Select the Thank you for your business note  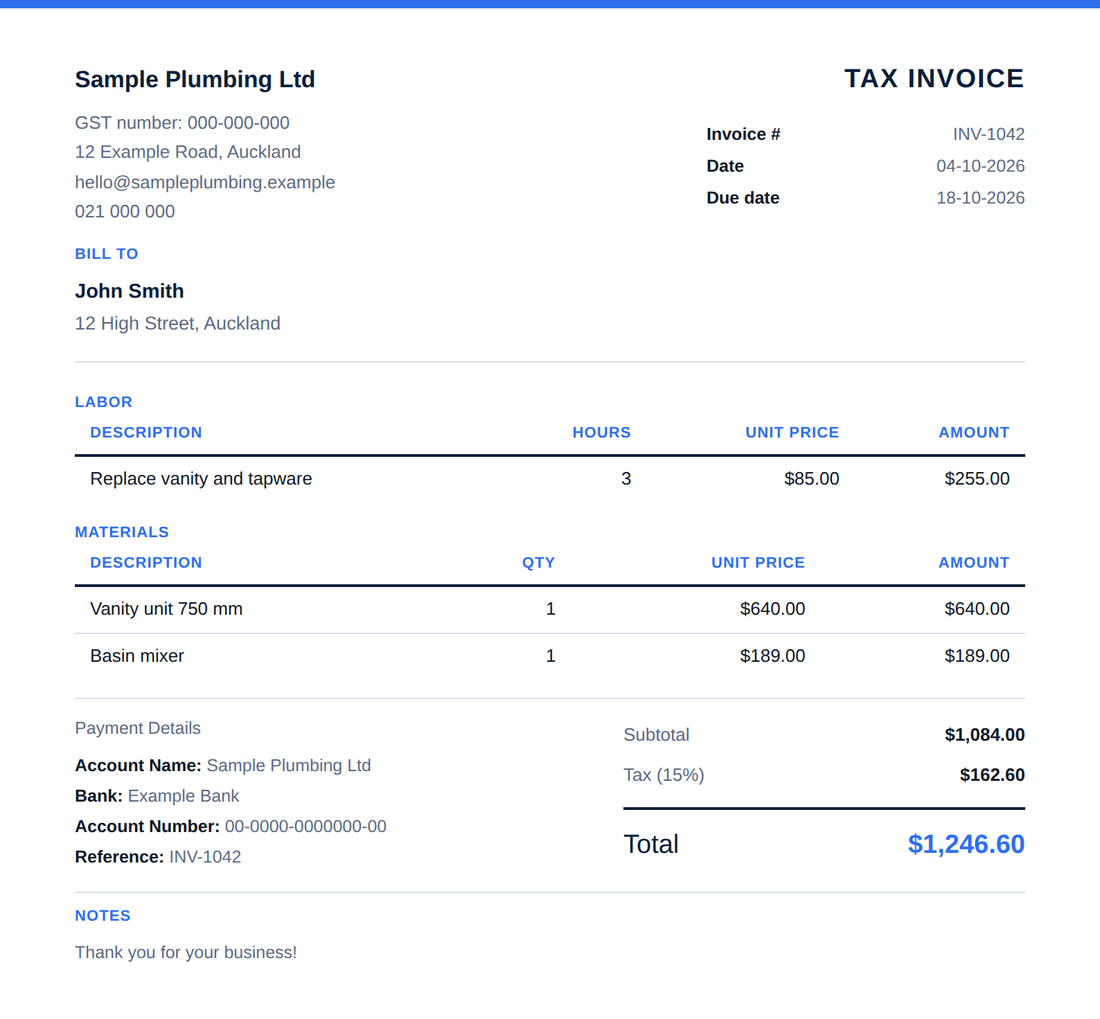pyautogui.click(x=186, y=952)
